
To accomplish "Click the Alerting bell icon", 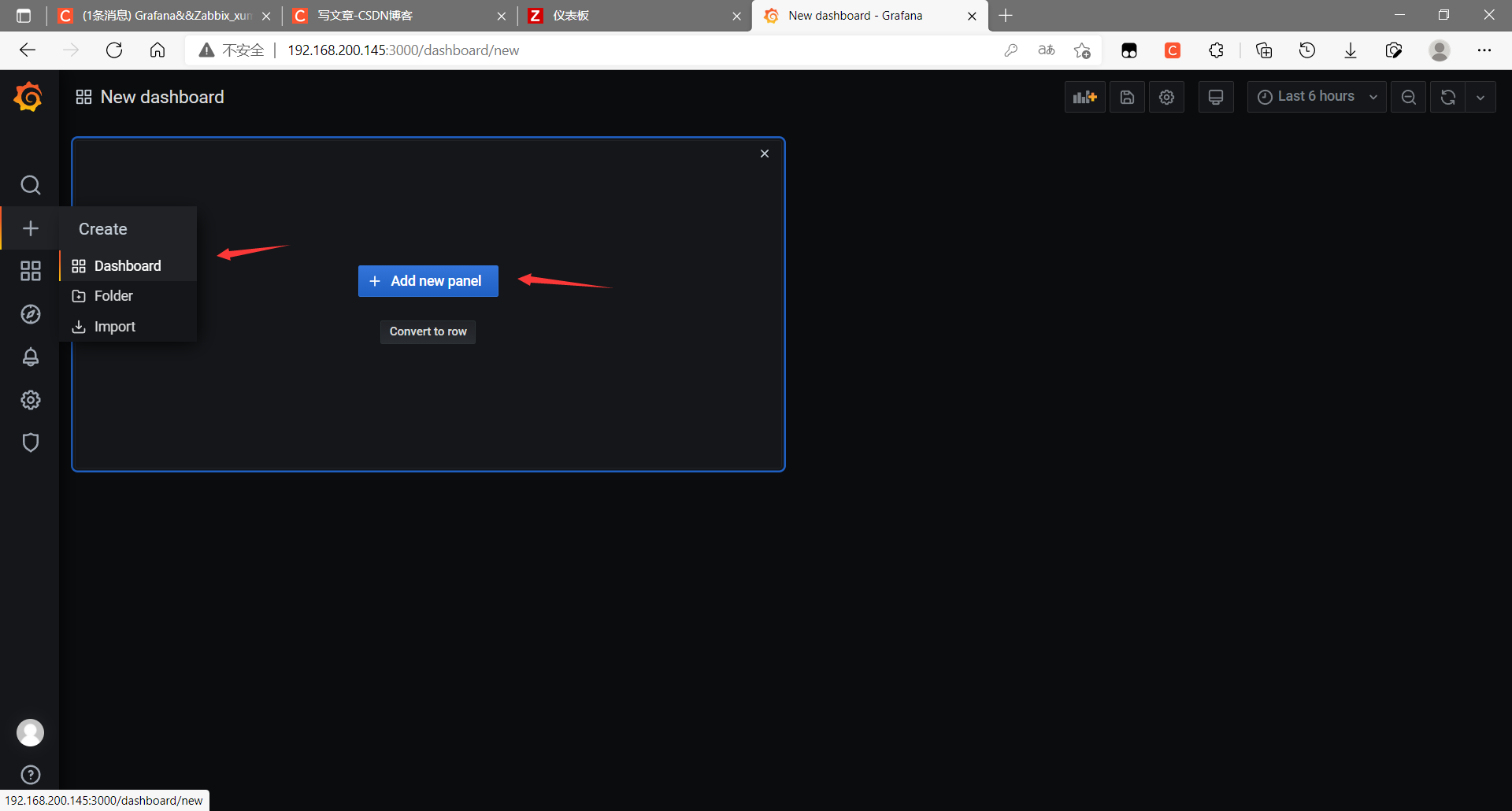I will 30,357.
